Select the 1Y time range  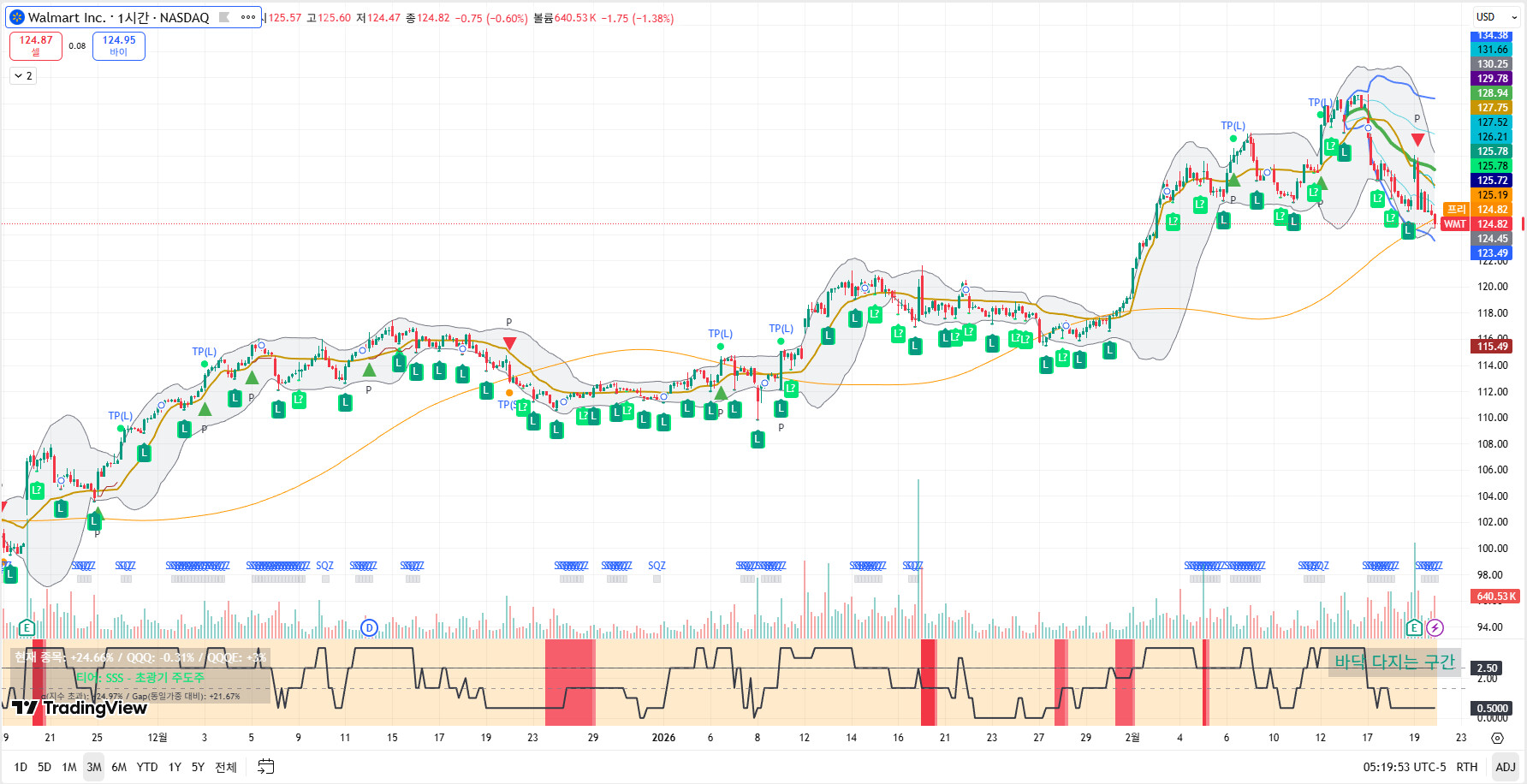coord(175,767)
